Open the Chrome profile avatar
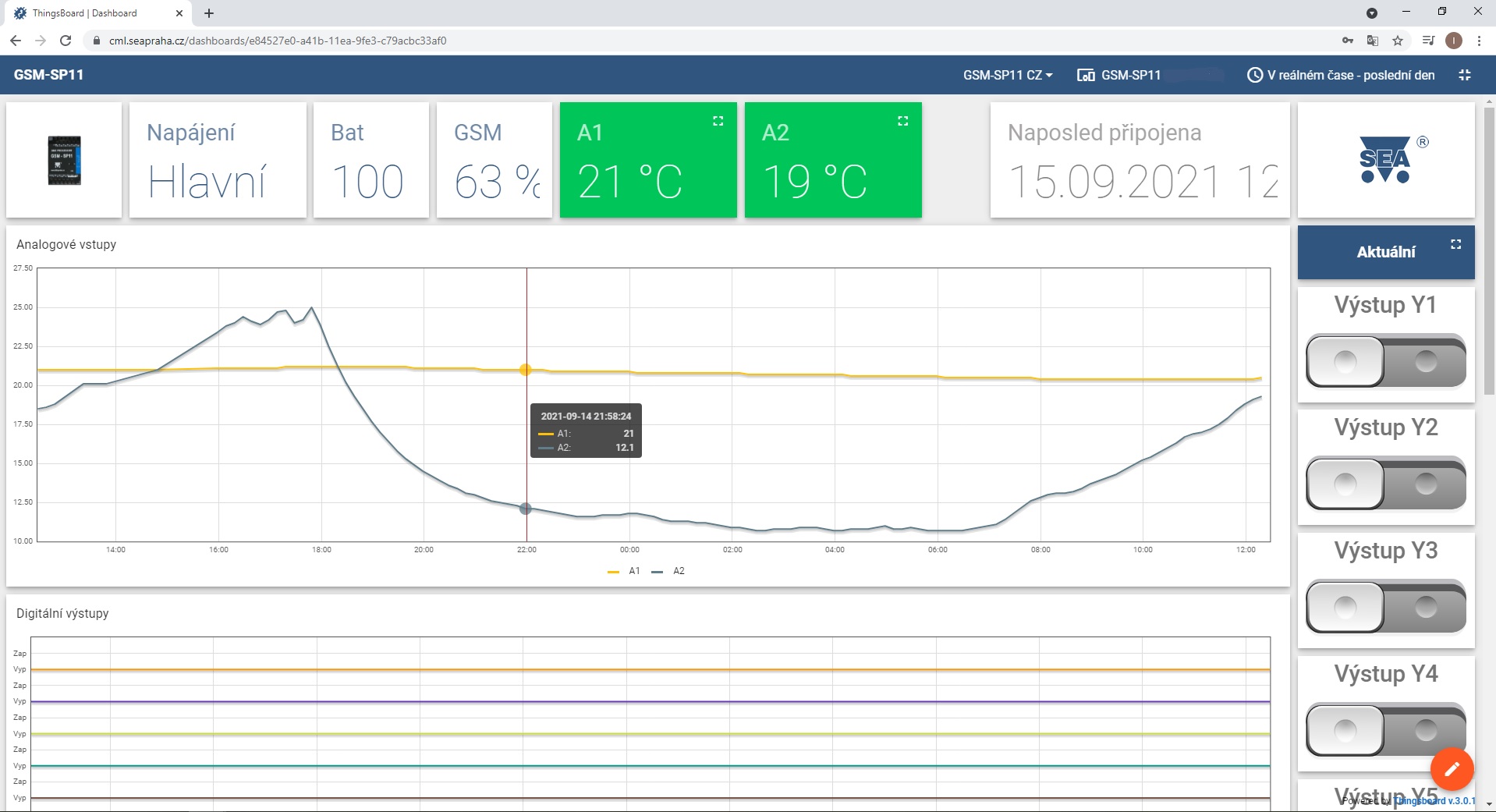 point(1454,41)
